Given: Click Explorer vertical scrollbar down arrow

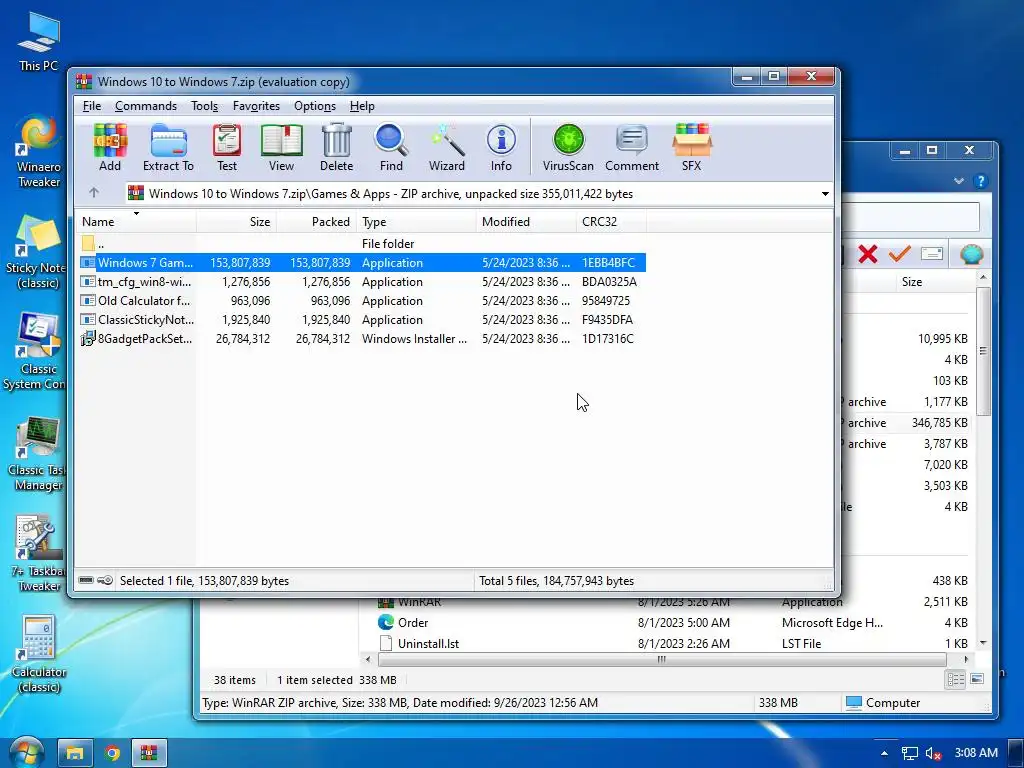Looking at the screenshot, I should [x=983, y=643].
